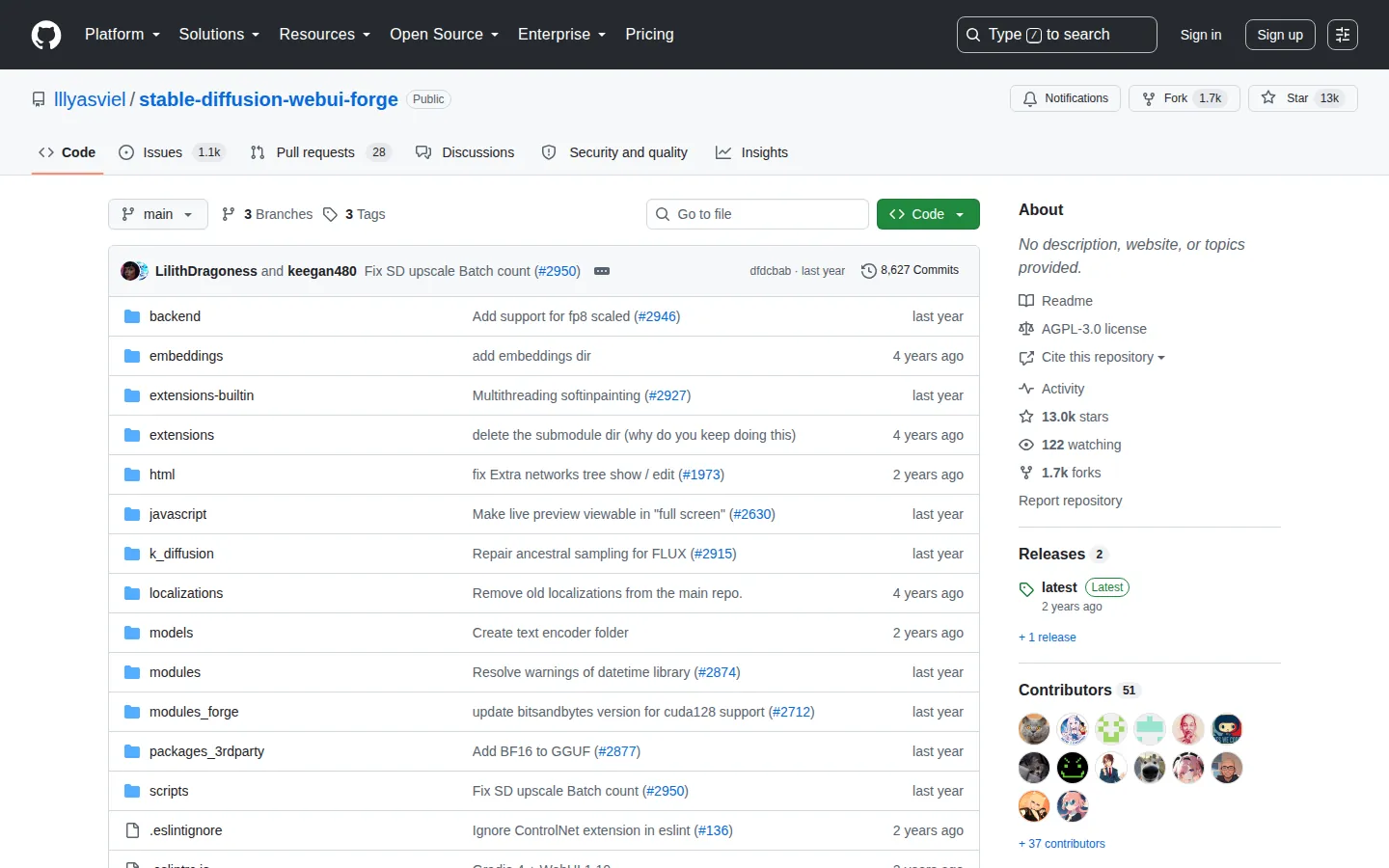
Task: Click LilithDragoness avatar in commit bar
Action: click(x=129, y=271)
